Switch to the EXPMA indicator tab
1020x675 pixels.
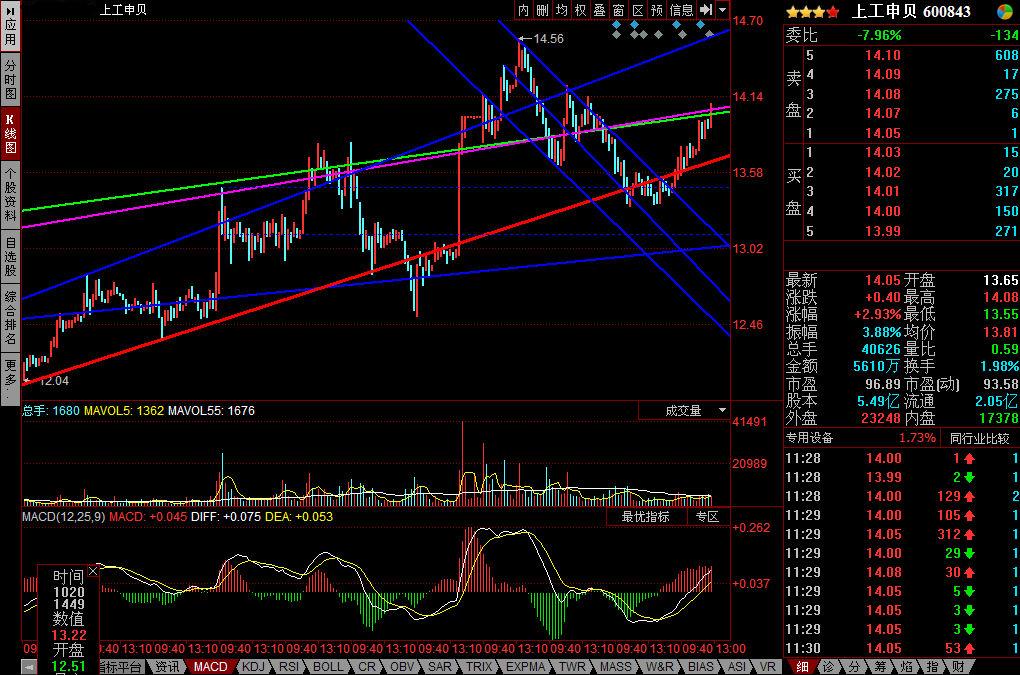tap(526, 667)
